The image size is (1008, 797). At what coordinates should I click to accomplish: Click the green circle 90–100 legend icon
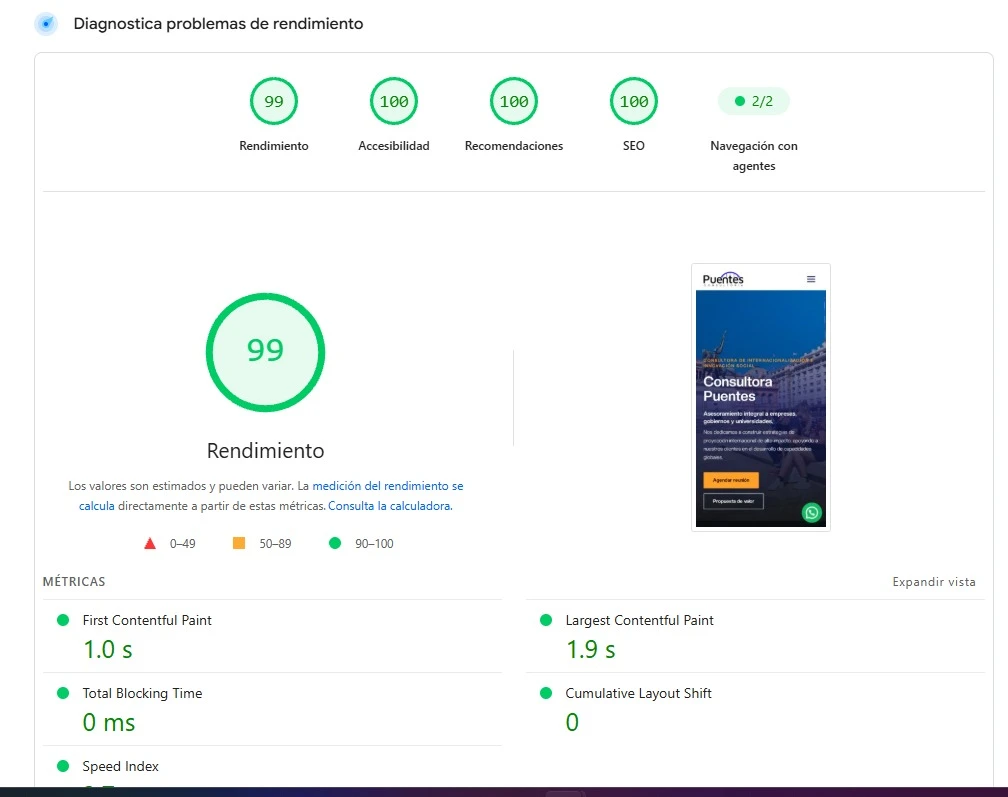click(x=335, y=543)
